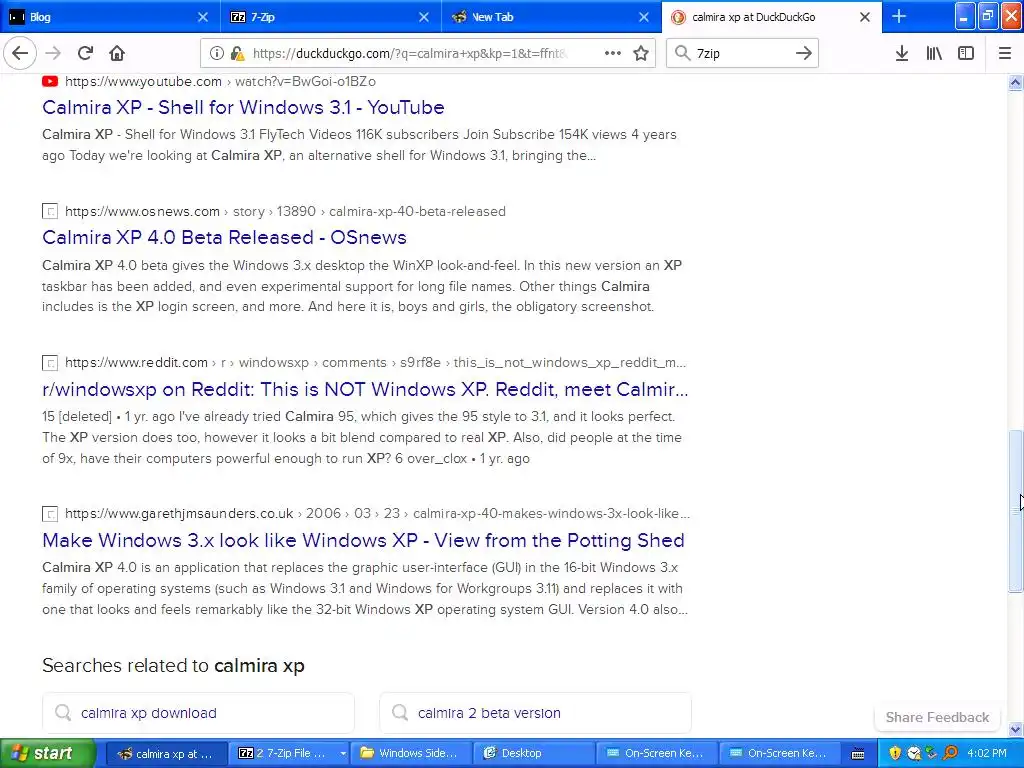Click the 4:02 PM taskbar clock
The width and height of the screenshot is (1024, 768).
coord(986,753)
